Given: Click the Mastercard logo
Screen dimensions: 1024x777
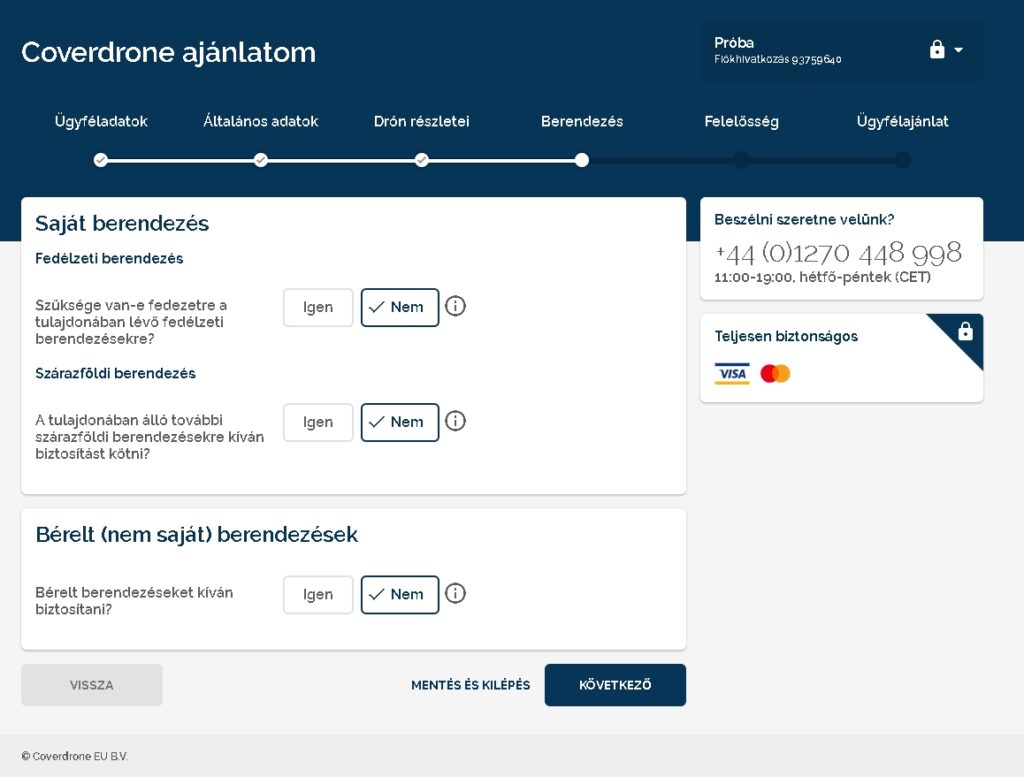Looking at the screenshot, I should point(775,374).
